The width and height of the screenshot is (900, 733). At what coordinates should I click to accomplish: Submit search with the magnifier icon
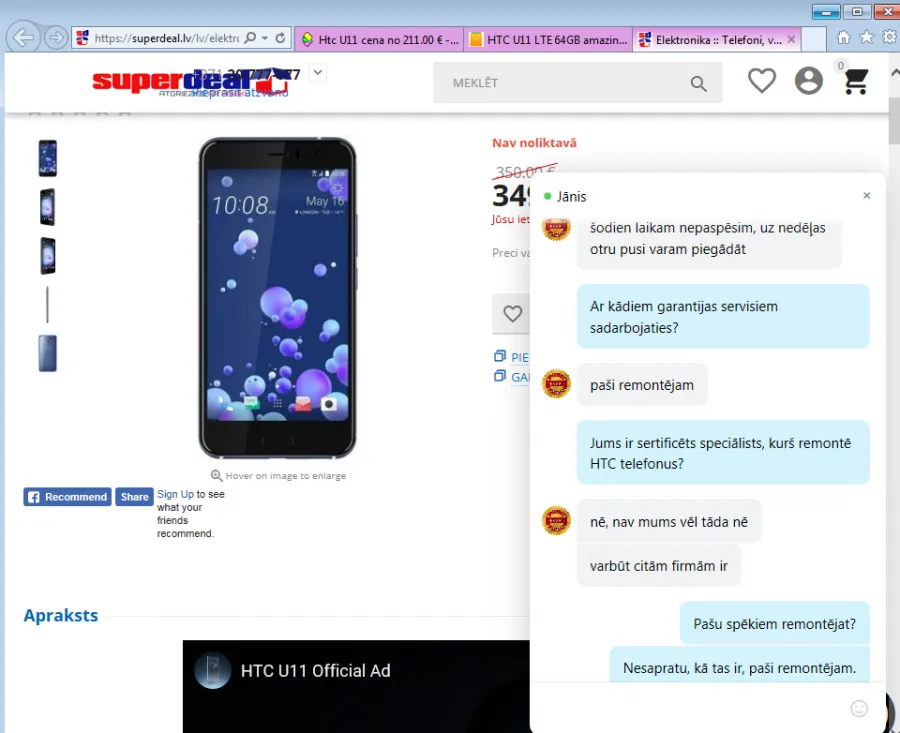click(x=699, y=84)
